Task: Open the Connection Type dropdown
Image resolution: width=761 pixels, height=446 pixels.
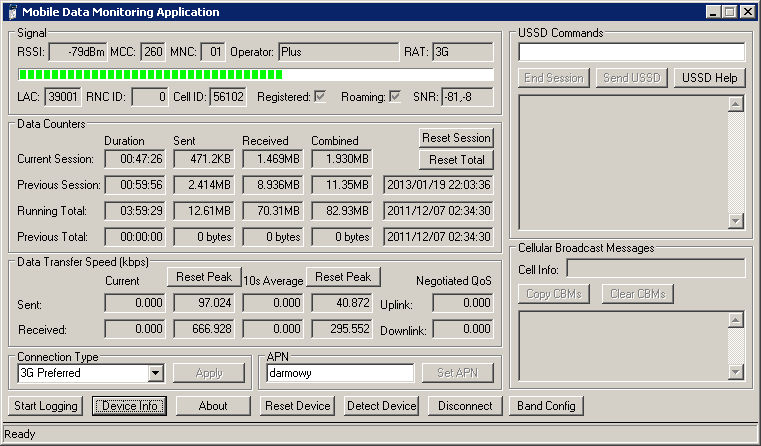Action: tap(154, 373)
